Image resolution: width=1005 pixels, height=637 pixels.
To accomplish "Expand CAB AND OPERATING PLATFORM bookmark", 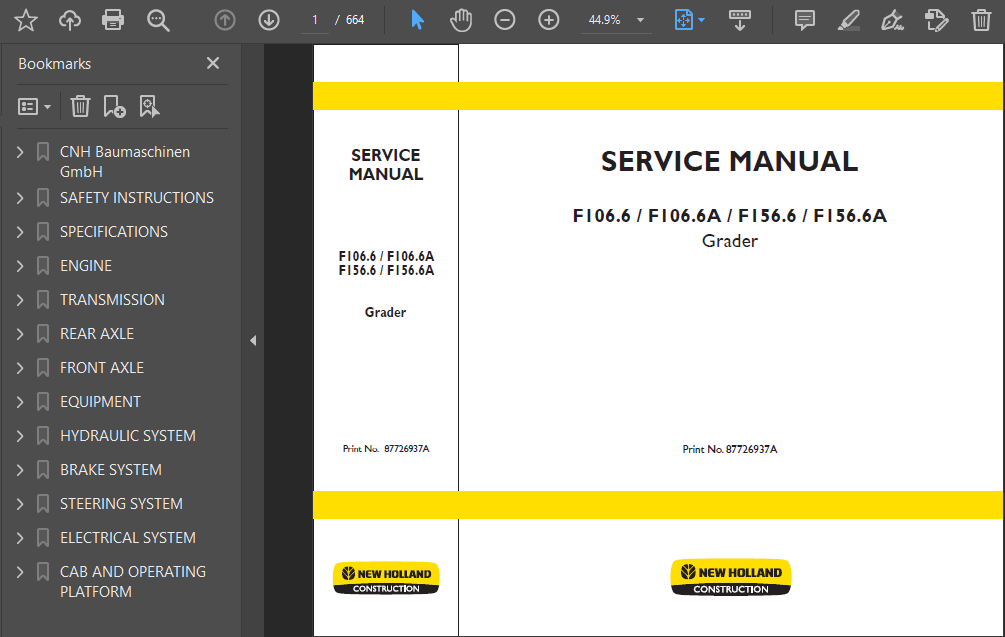I will (x=20, y=572).
